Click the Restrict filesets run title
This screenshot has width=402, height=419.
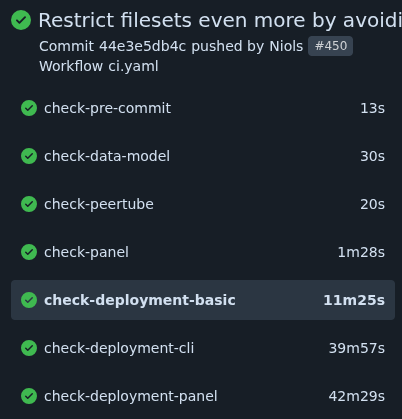point(220,20)
